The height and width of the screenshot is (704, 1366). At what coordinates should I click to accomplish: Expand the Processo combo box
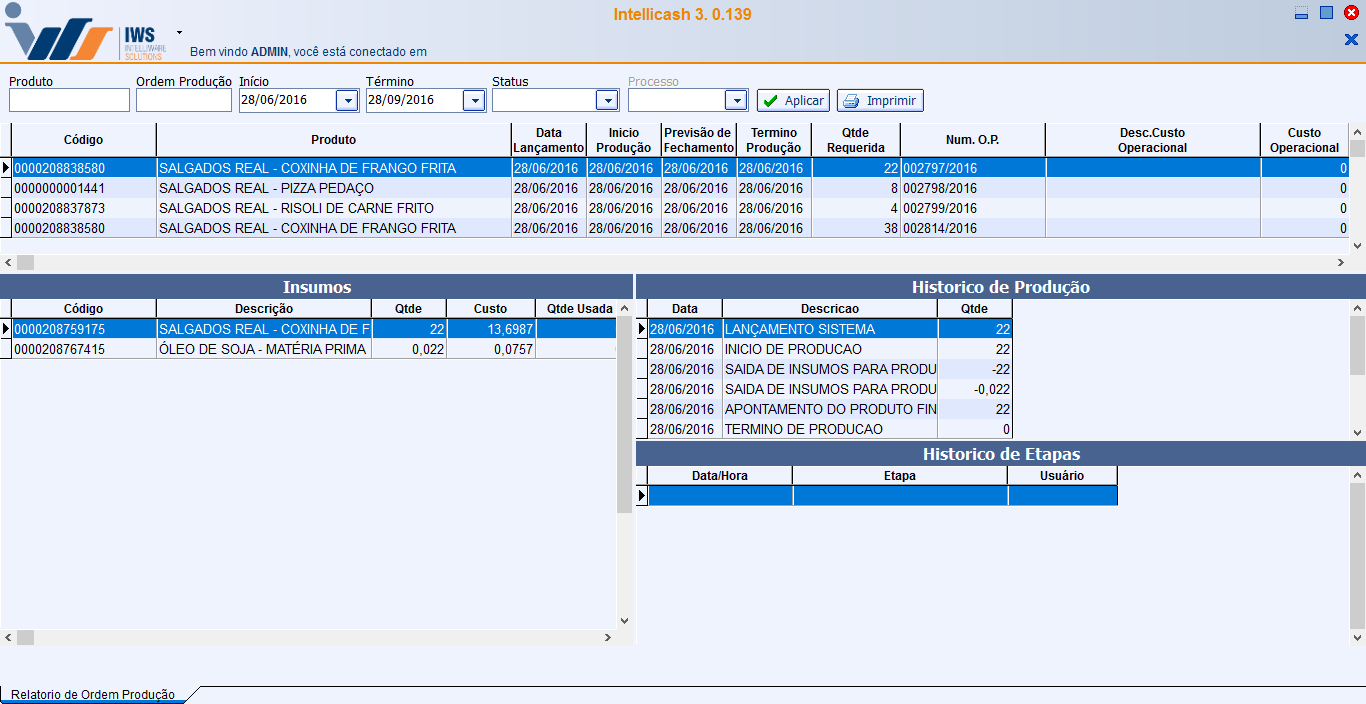coord(735,100)
